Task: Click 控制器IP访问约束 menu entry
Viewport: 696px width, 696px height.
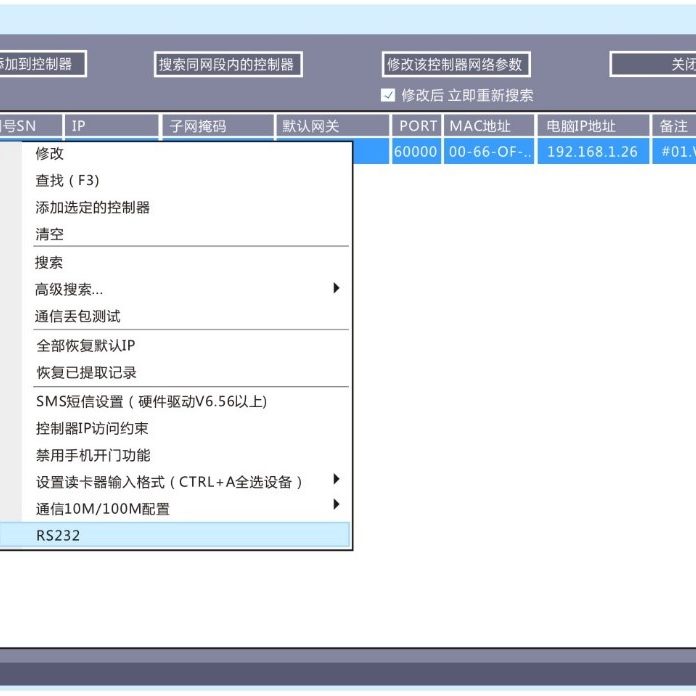Action: pos(92,429)
